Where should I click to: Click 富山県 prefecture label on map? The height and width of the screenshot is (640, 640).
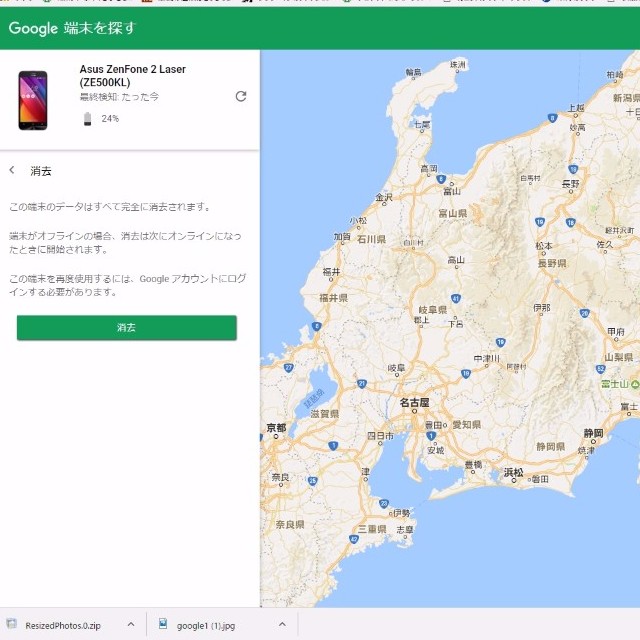pyautogui.click(x=453, y=213)
